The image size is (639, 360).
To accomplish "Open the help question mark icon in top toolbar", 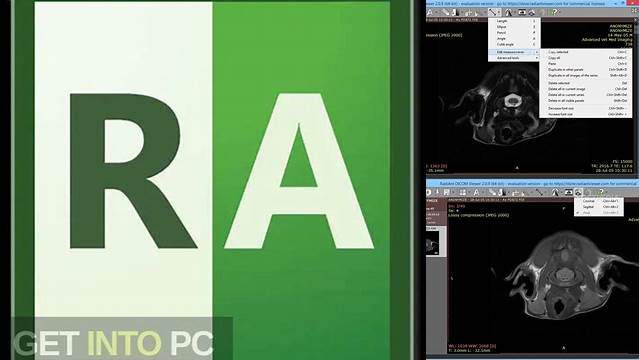I will [555, 12].
